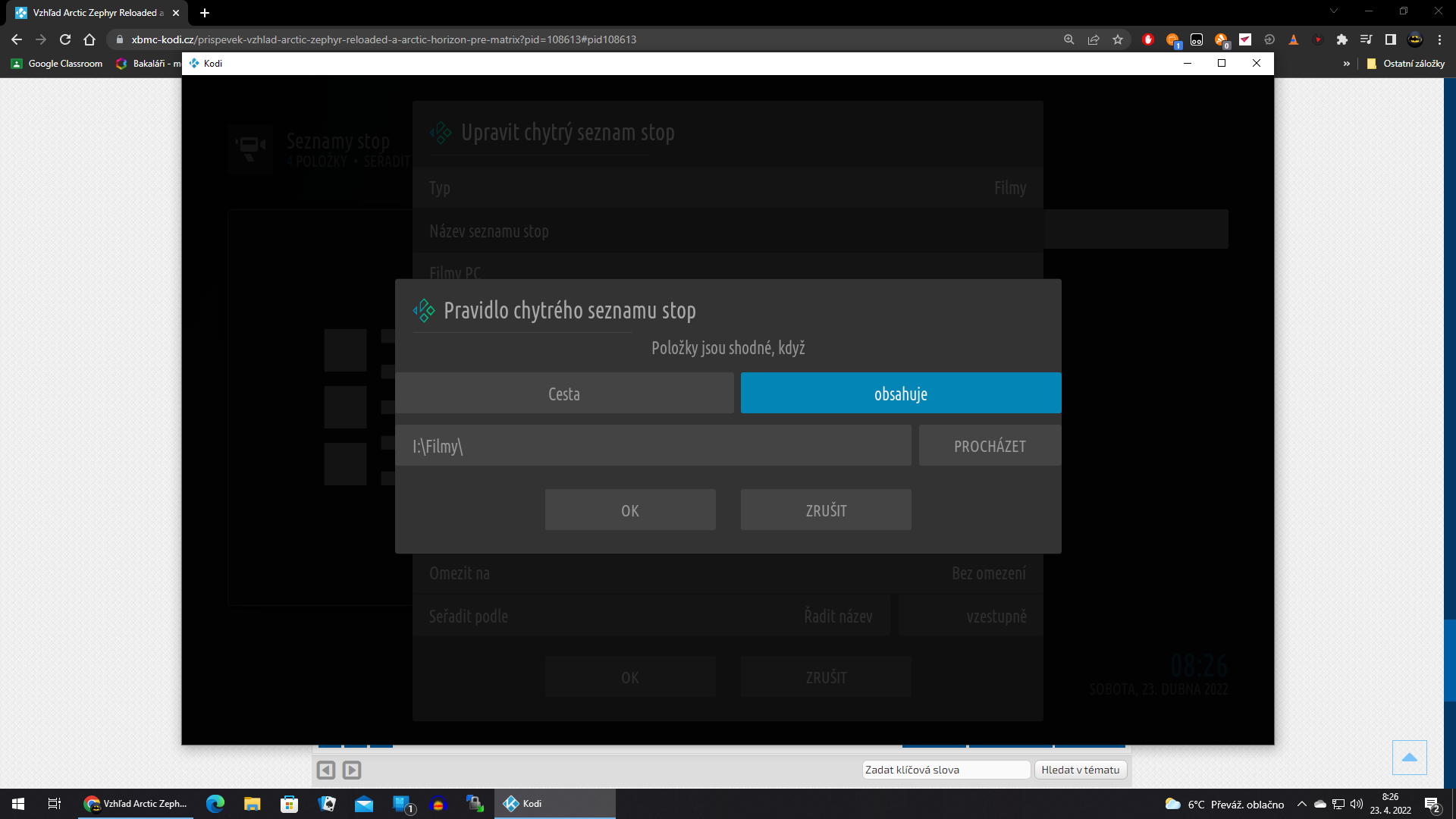Image resolution: width=1456 pixels, height=819 pixels.
Task: Click the share page icon in address bar
Action: click(x=1094, y=39)
